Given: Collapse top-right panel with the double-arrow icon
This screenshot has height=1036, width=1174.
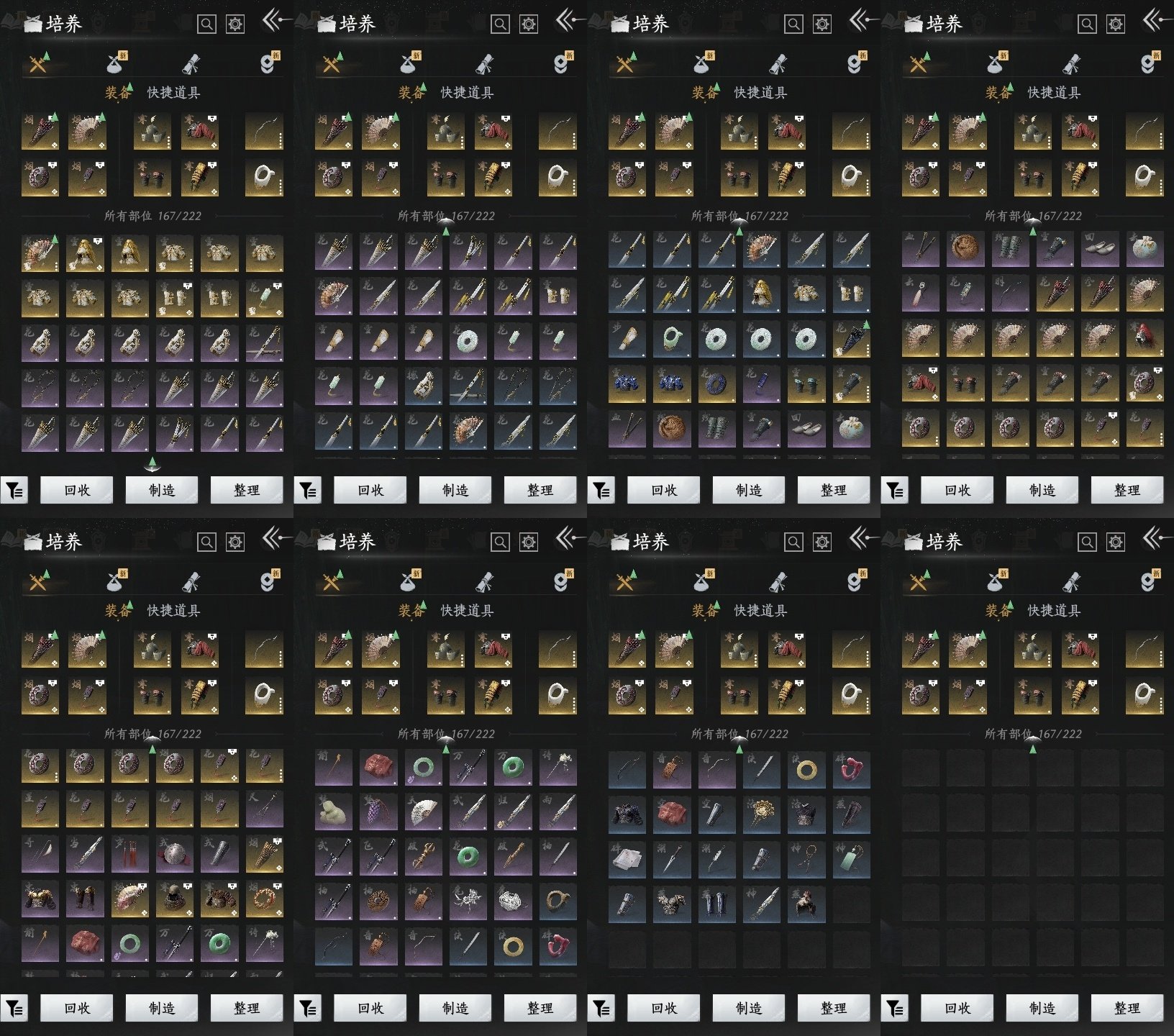Looking at the screenshot, I should click(1154, 20).
